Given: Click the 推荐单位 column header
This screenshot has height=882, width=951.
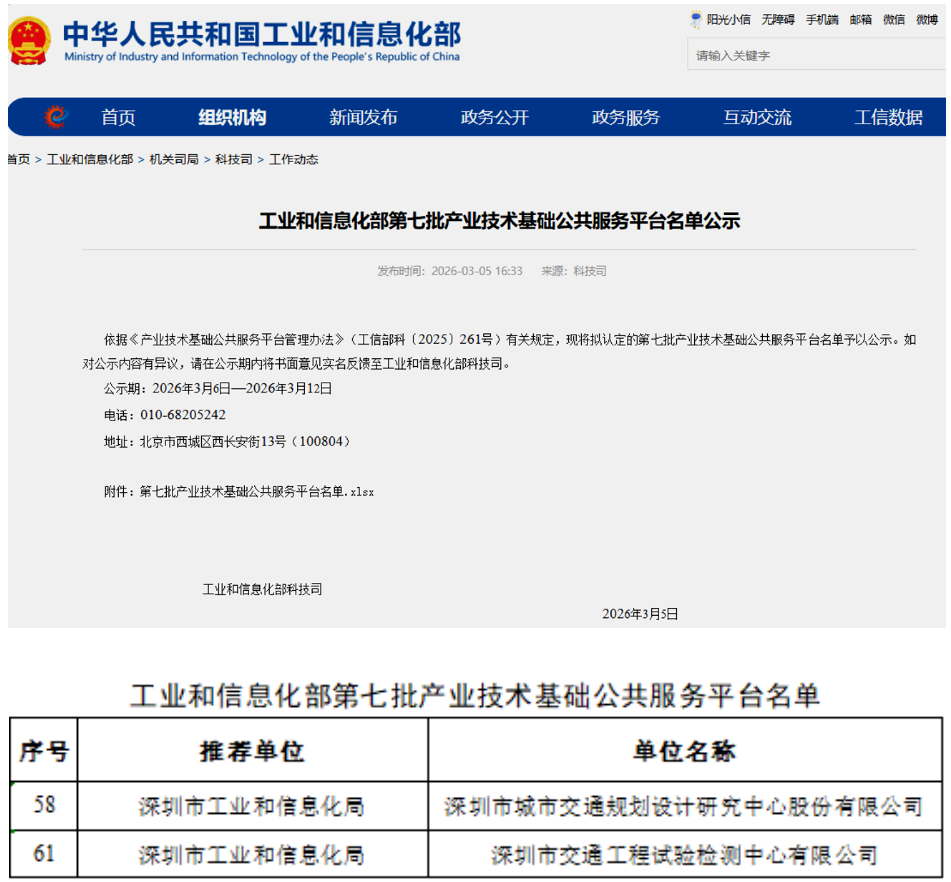Looking at the screenshot, I should pyautogui.click(x=252, y=751).
